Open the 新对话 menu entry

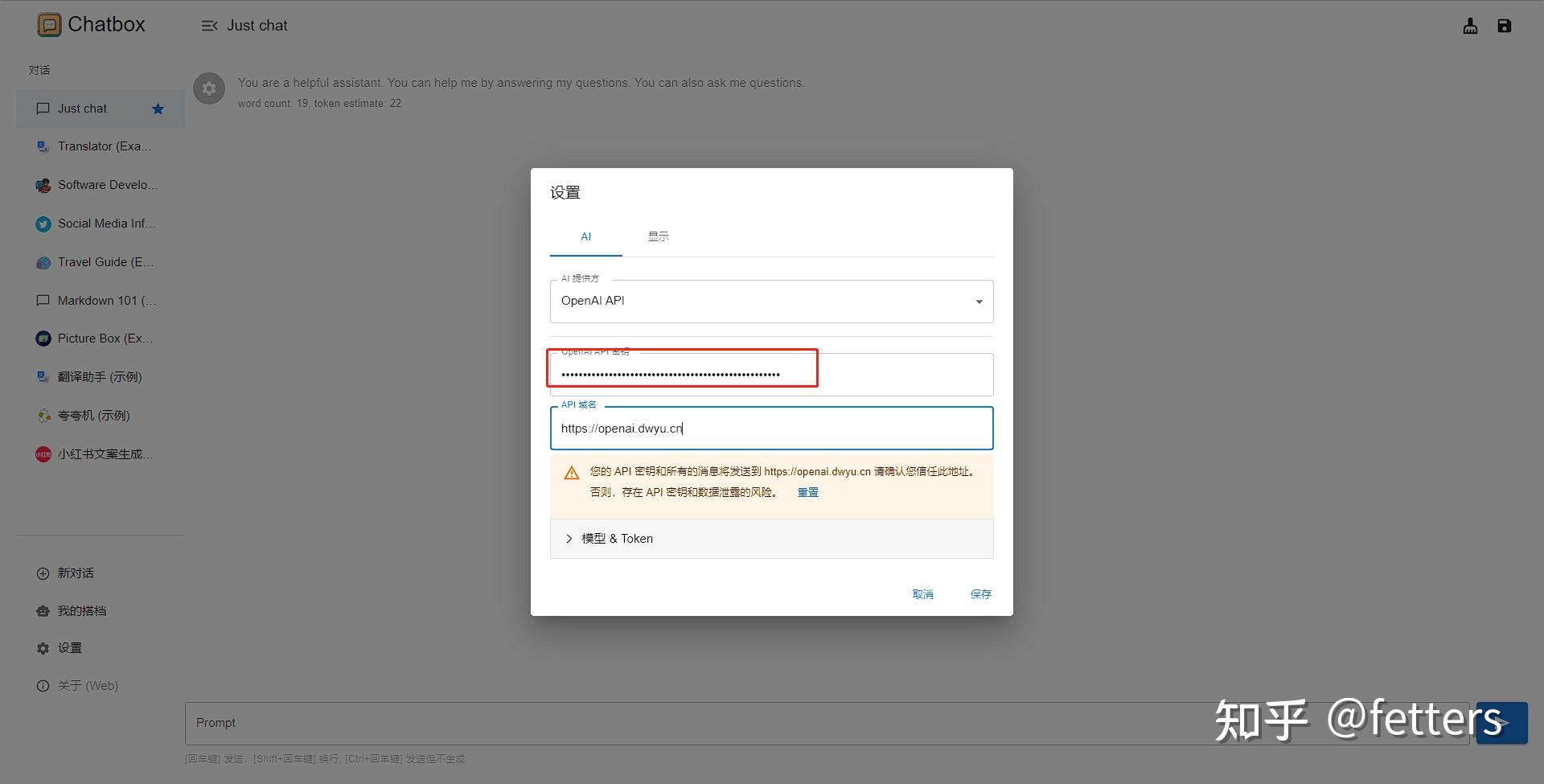click(x=76, y=573)
